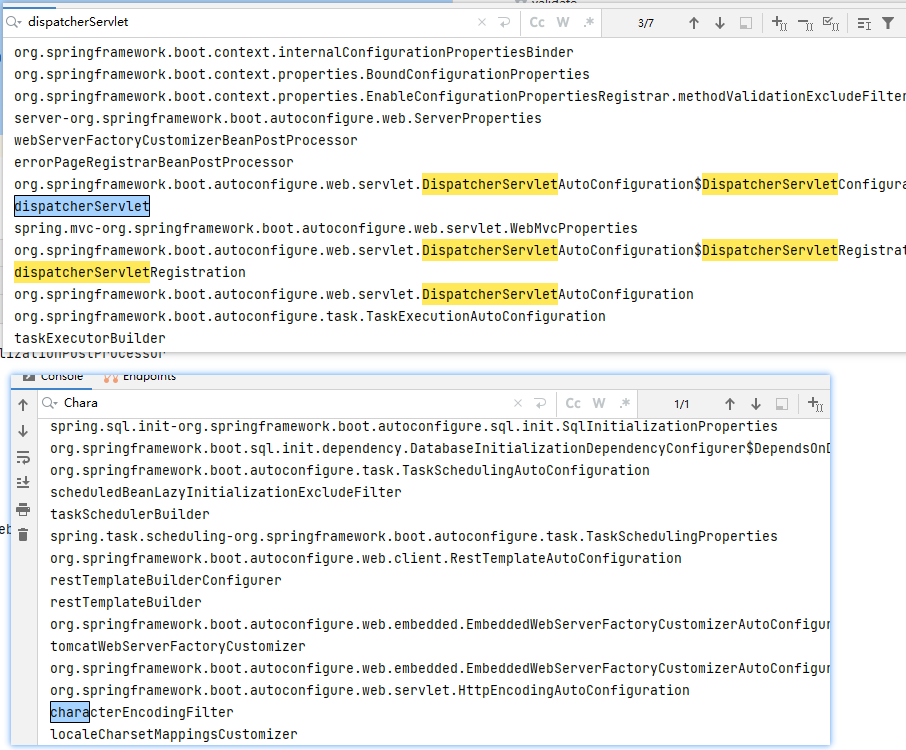The height and width of the screenshot is (750, 906).
Task: Click the webServerFactoryCustomizerBeanPostProcessor line
Action: tap(186, 140)
